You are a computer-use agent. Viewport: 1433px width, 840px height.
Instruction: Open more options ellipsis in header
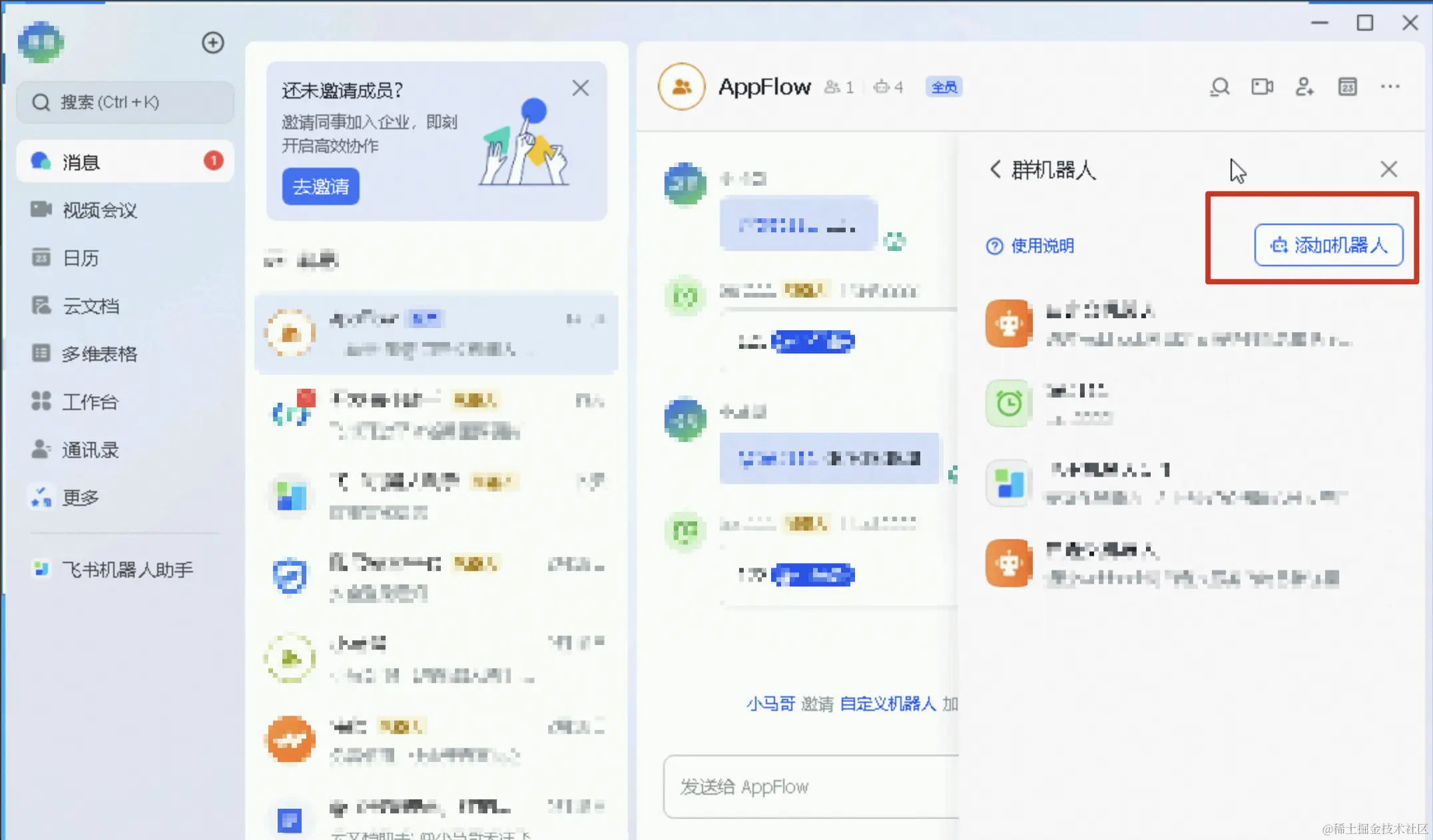tap(1390, 87)
